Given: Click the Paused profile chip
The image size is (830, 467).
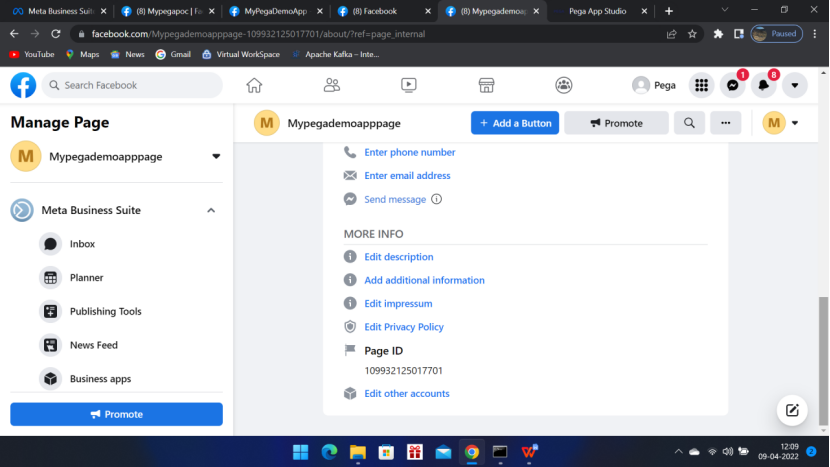Looking at the screenshot, I should (777, 34).
